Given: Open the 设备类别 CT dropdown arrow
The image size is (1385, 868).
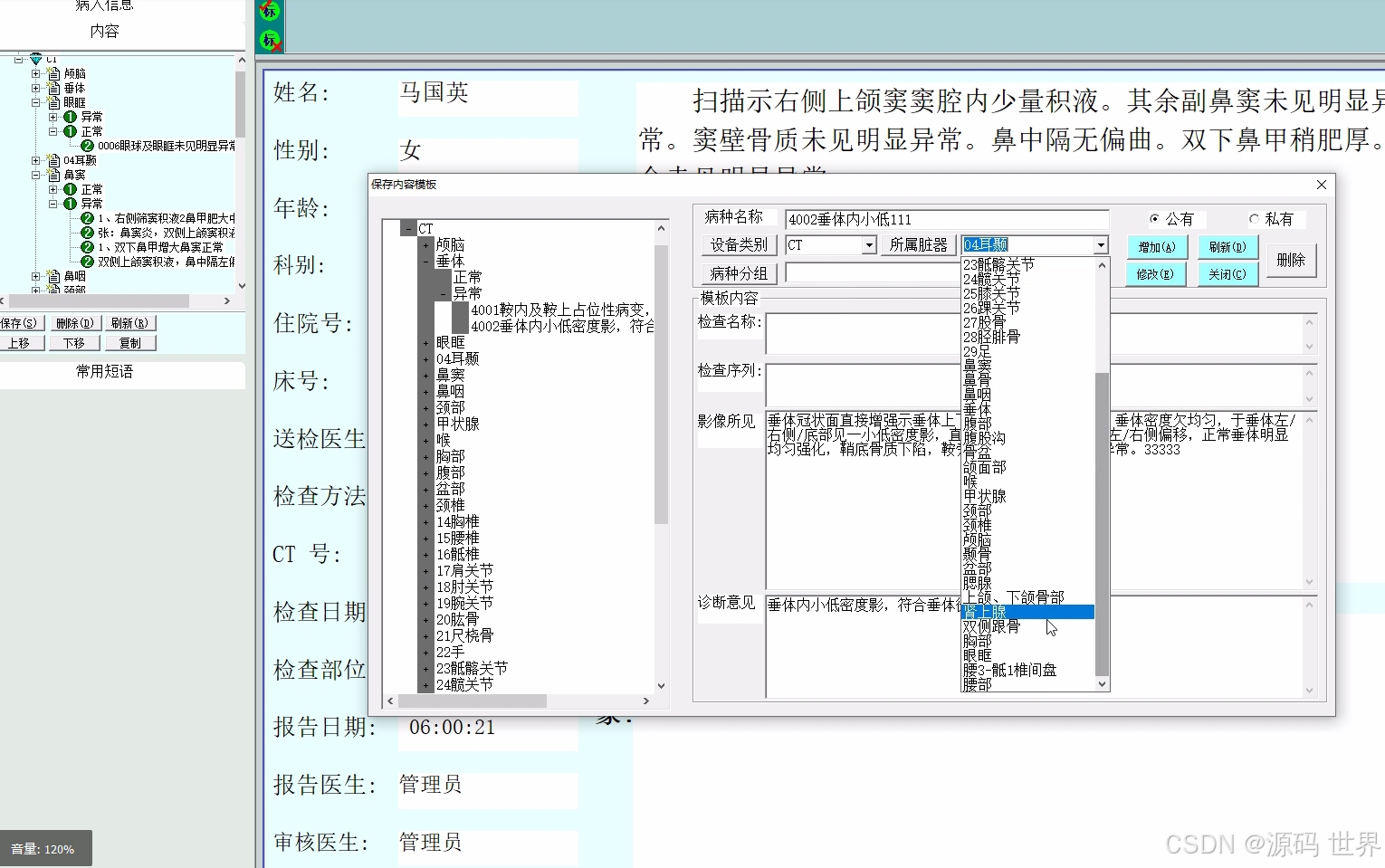Looking at the screenshot, I should click(869, 245).
